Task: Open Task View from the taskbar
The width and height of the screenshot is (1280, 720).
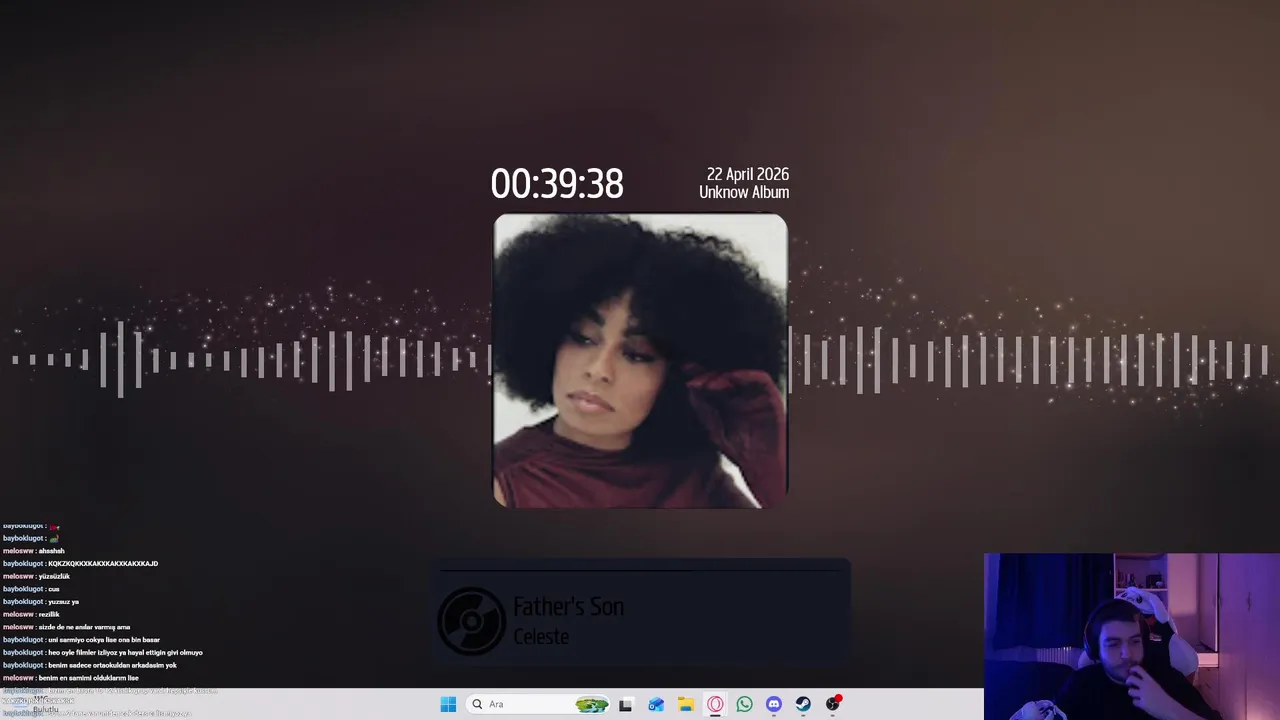Action: click(x=626, y=704)
